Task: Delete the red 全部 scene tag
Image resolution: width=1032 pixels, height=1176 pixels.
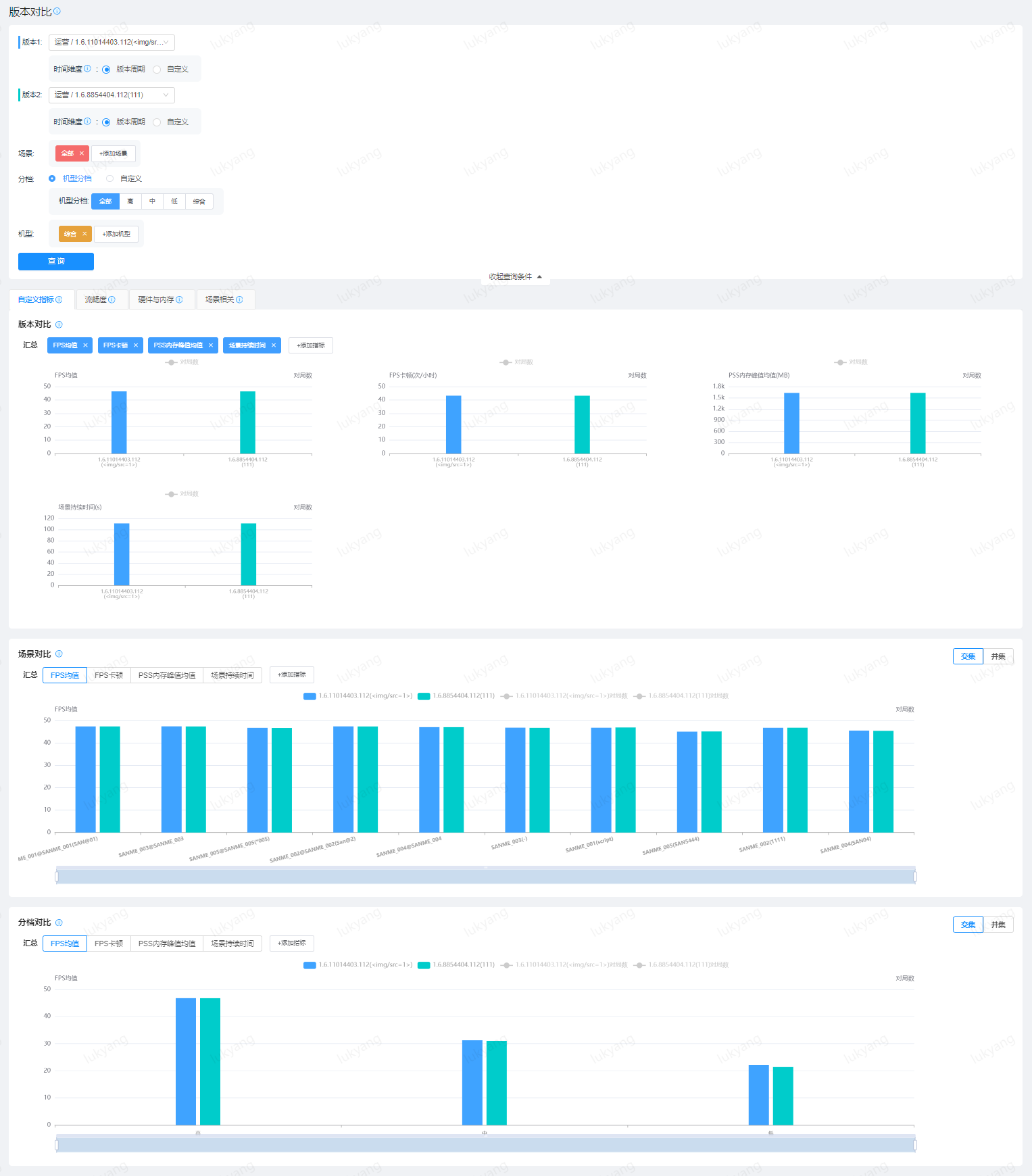Action: tap(82, 153)
